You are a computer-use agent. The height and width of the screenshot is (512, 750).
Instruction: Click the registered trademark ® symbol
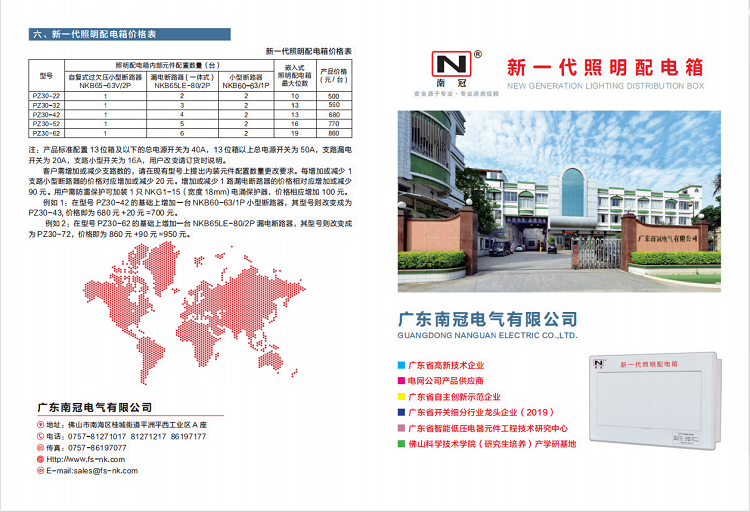tap(477, 53)
